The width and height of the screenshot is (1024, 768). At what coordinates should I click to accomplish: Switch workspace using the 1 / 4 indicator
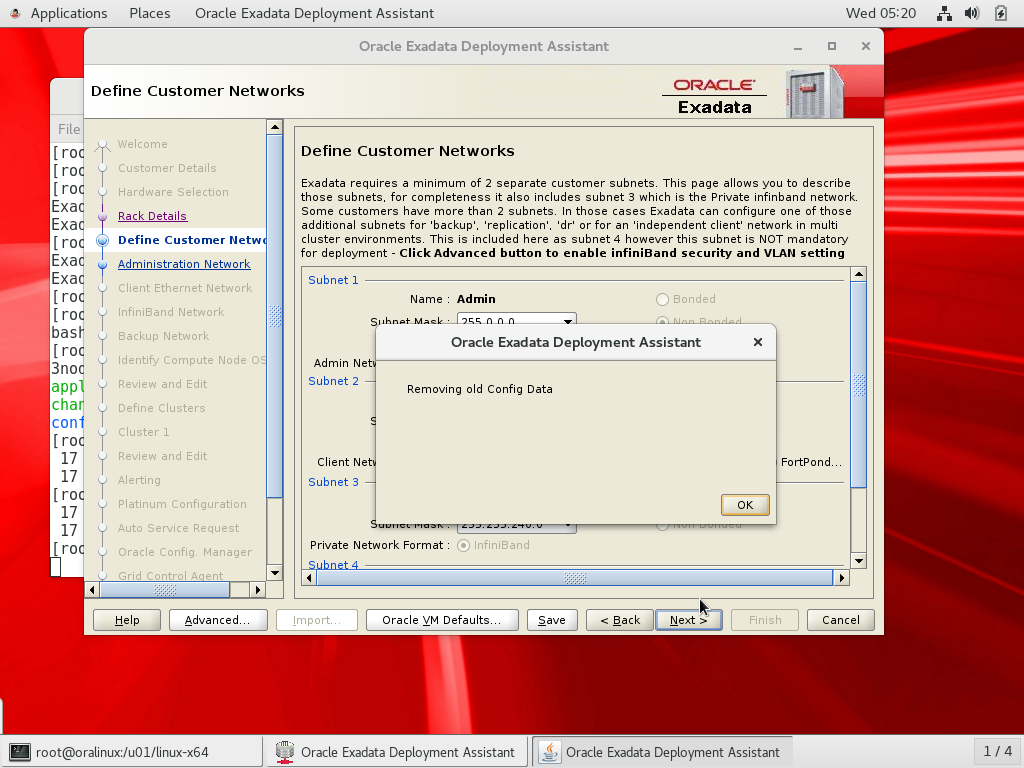(x=997, y=751)
